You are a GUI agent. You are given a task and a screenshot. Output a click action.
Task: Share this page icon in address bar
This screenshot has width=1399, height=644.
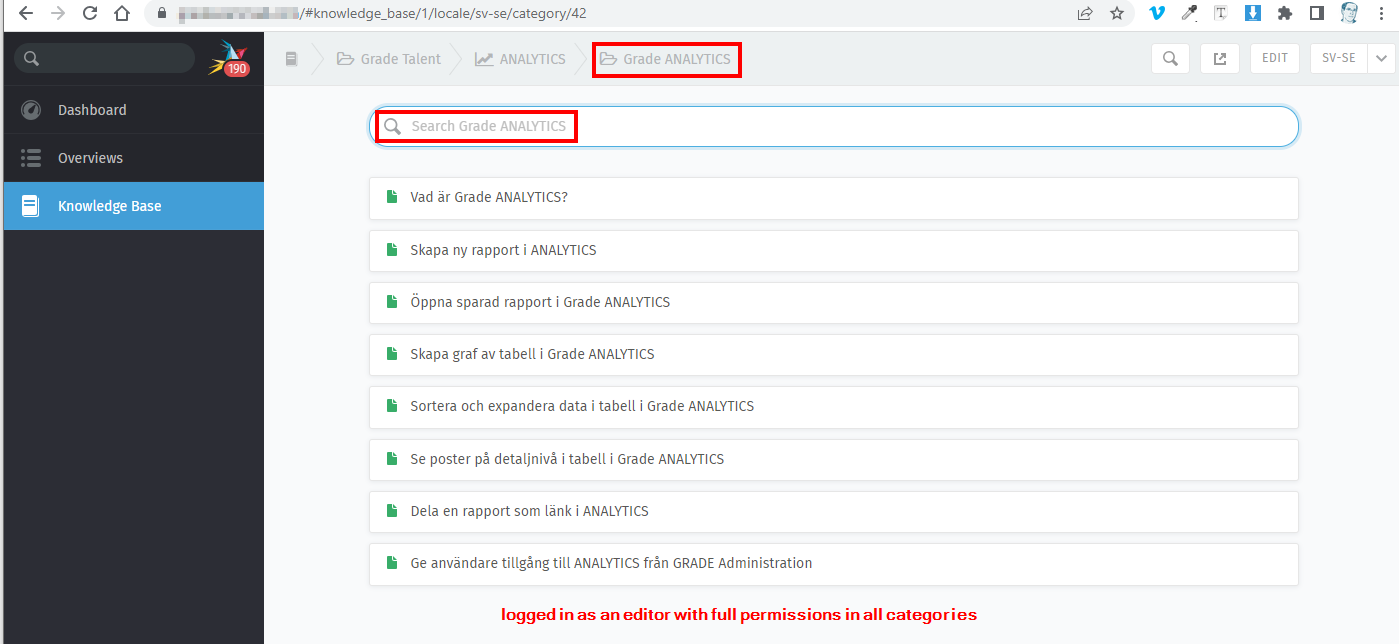click(x=1085, y=13)
